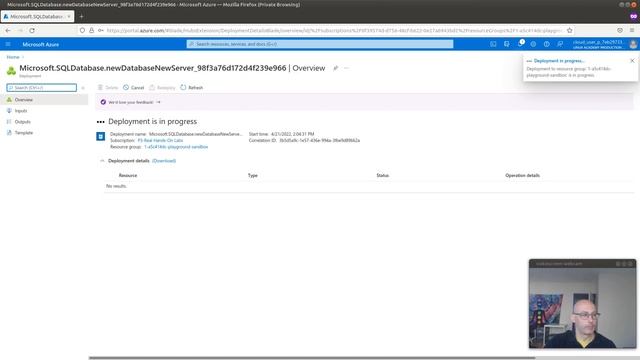
Task: Click Firefox back button
Action: point(8,31)
